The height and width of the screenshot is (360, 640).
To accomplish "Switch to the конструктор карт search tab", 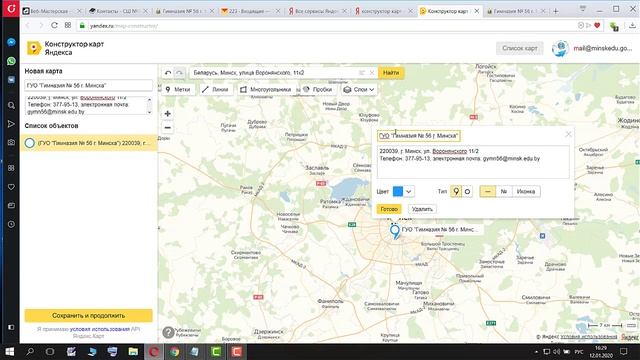I will click(x=383, y=11).
